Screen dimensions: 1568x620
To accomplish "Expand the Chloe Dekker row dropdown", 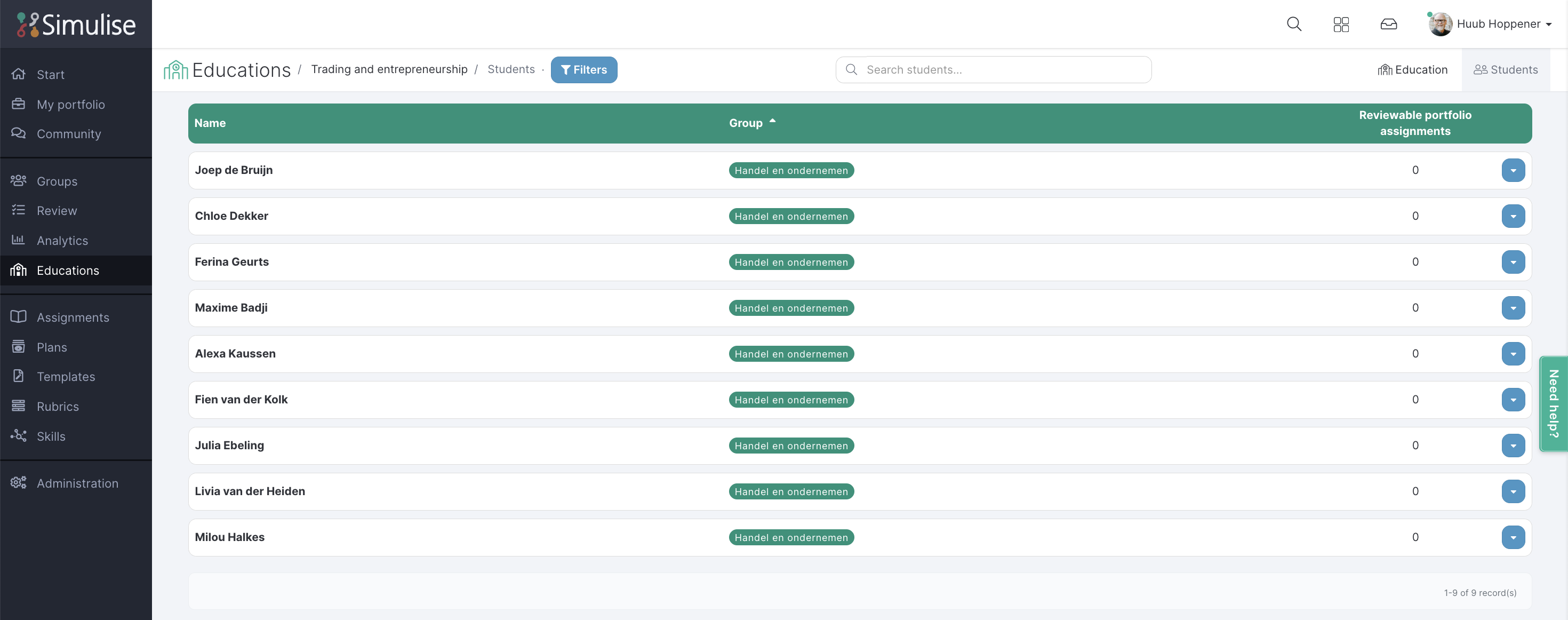I will (1513, 216).
